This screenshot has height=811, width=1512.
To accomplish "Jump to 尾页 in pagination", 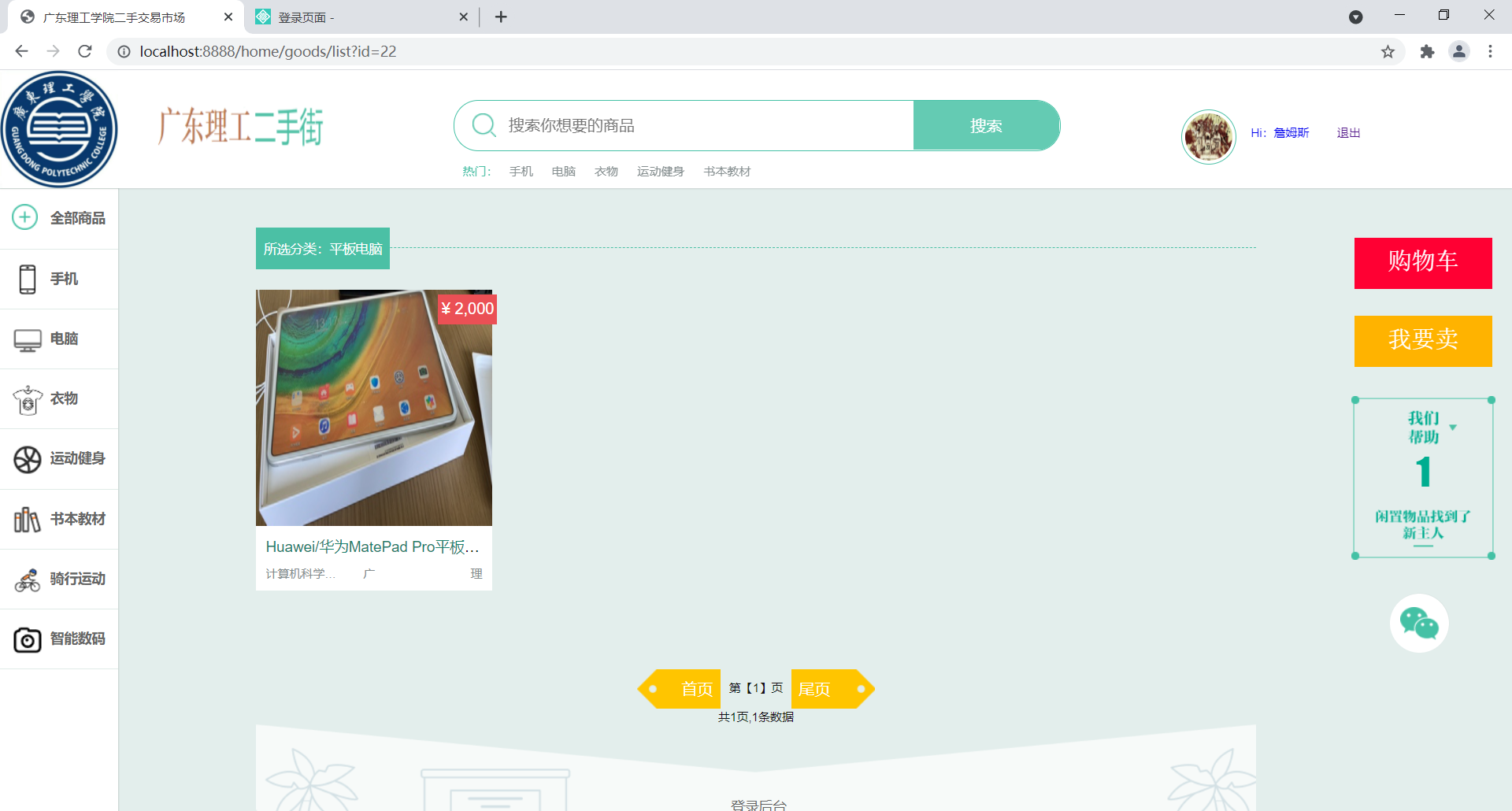I will (x=832, y=689).
